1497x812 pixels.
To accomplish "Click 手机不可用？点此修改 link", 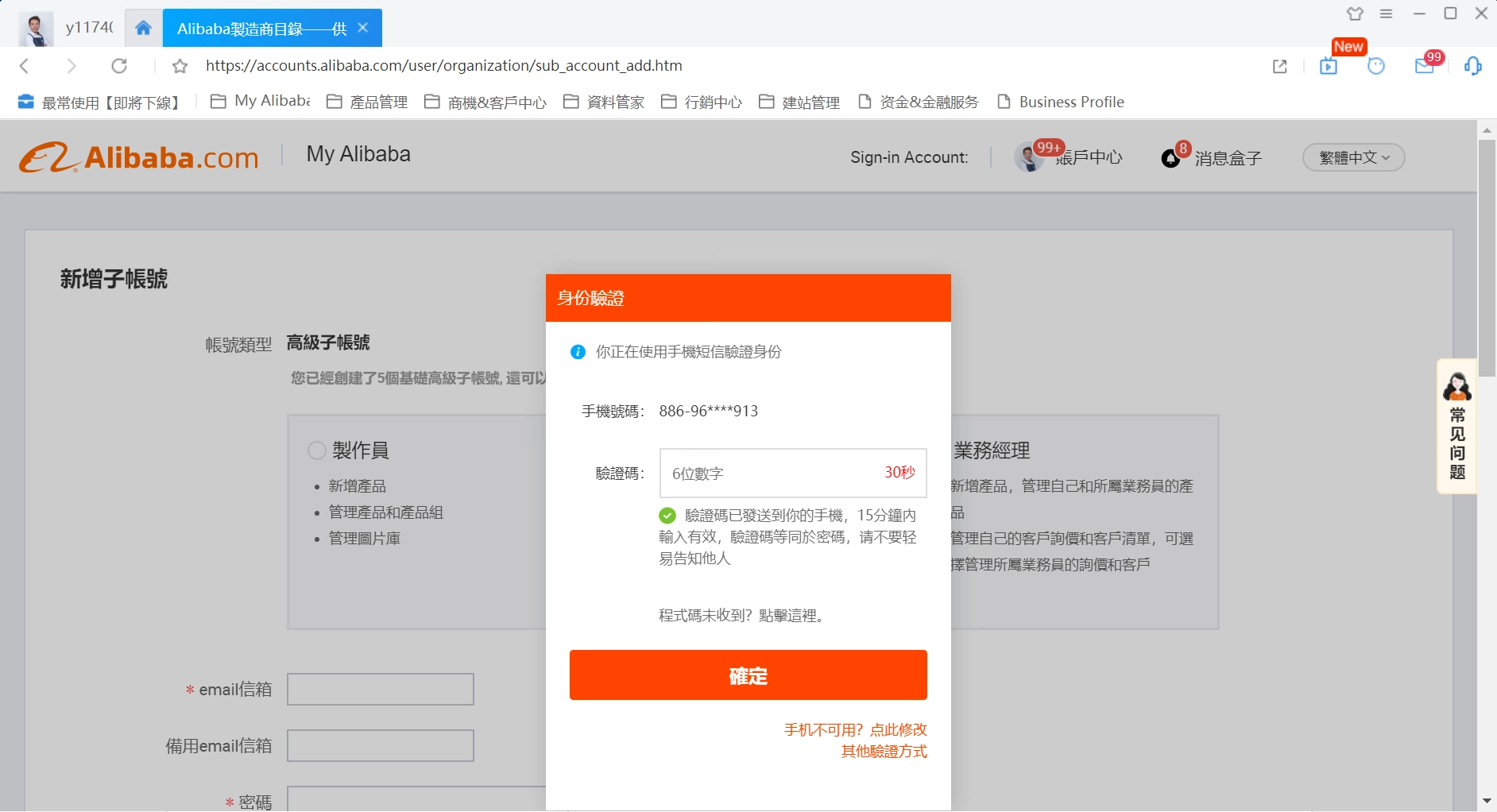I will click(855, 729).
